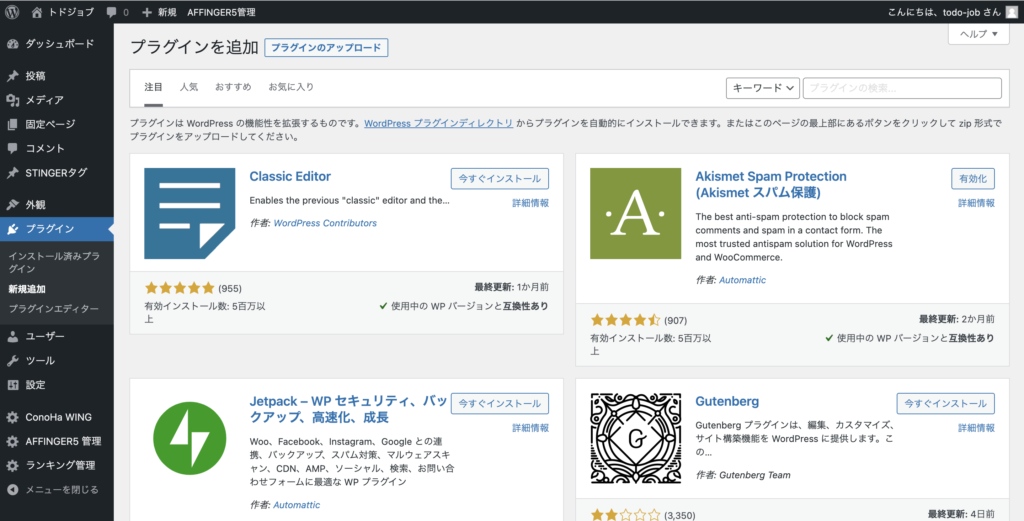The width and height of the screenshot is (1024, 521).
Task: Click the (955) rating count text
Action: coord(230,289)
